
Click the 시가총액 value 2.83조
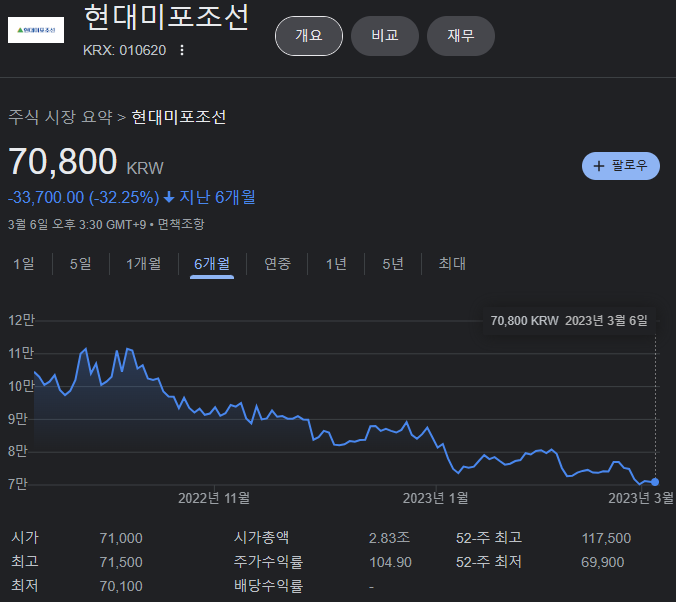point(389,538)
